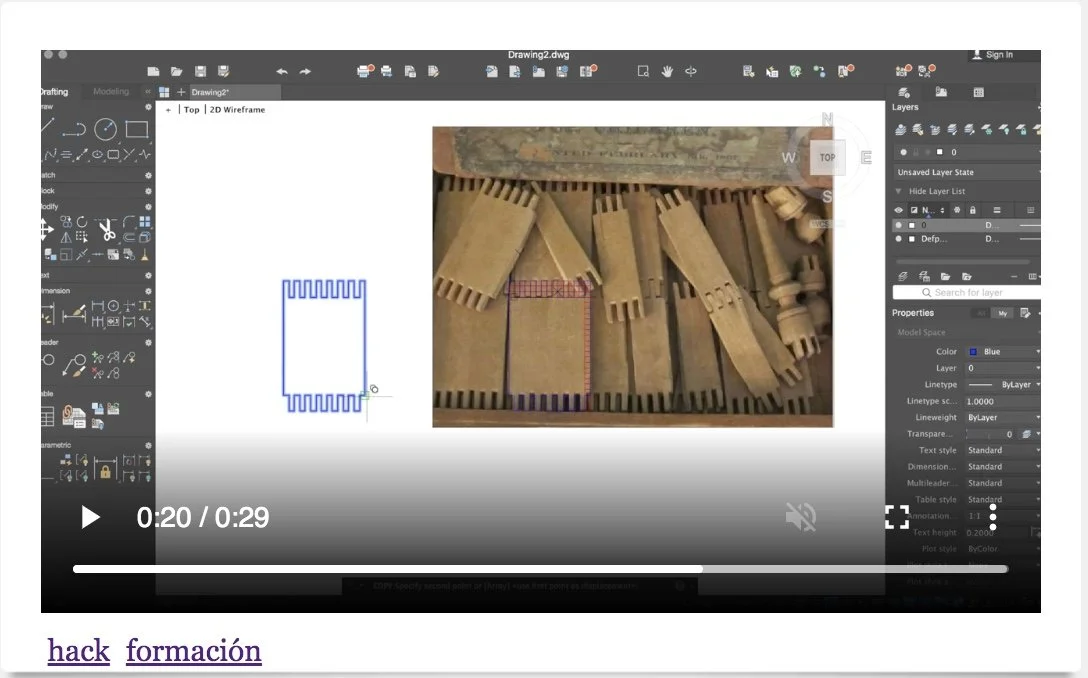Screen dimensions: 1088x678
Task: Play the video
Action: (90, 518)
